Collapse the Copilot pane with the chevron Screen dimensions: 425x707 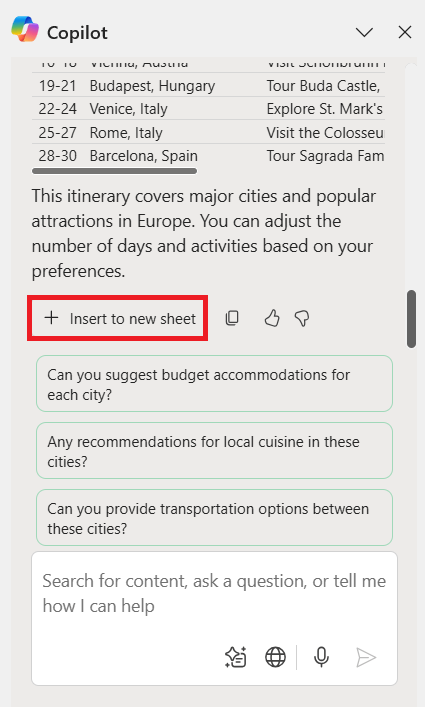(364, 32)
